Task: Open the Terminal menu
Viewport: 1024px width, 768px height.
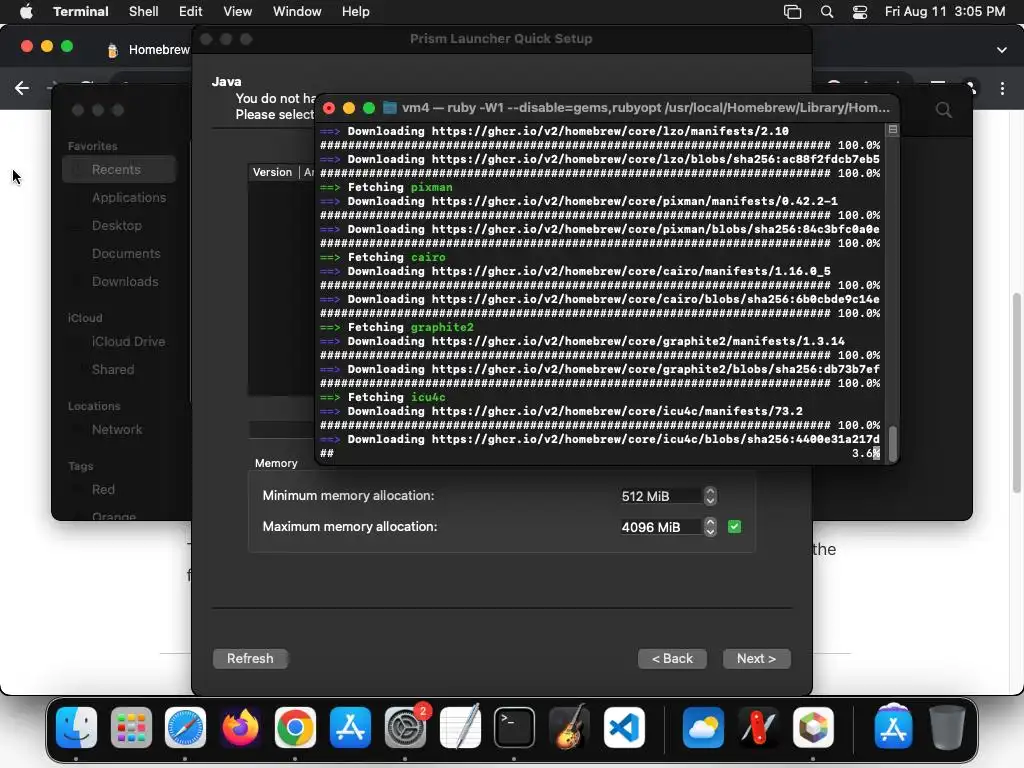Action: (x=81, y=12)
